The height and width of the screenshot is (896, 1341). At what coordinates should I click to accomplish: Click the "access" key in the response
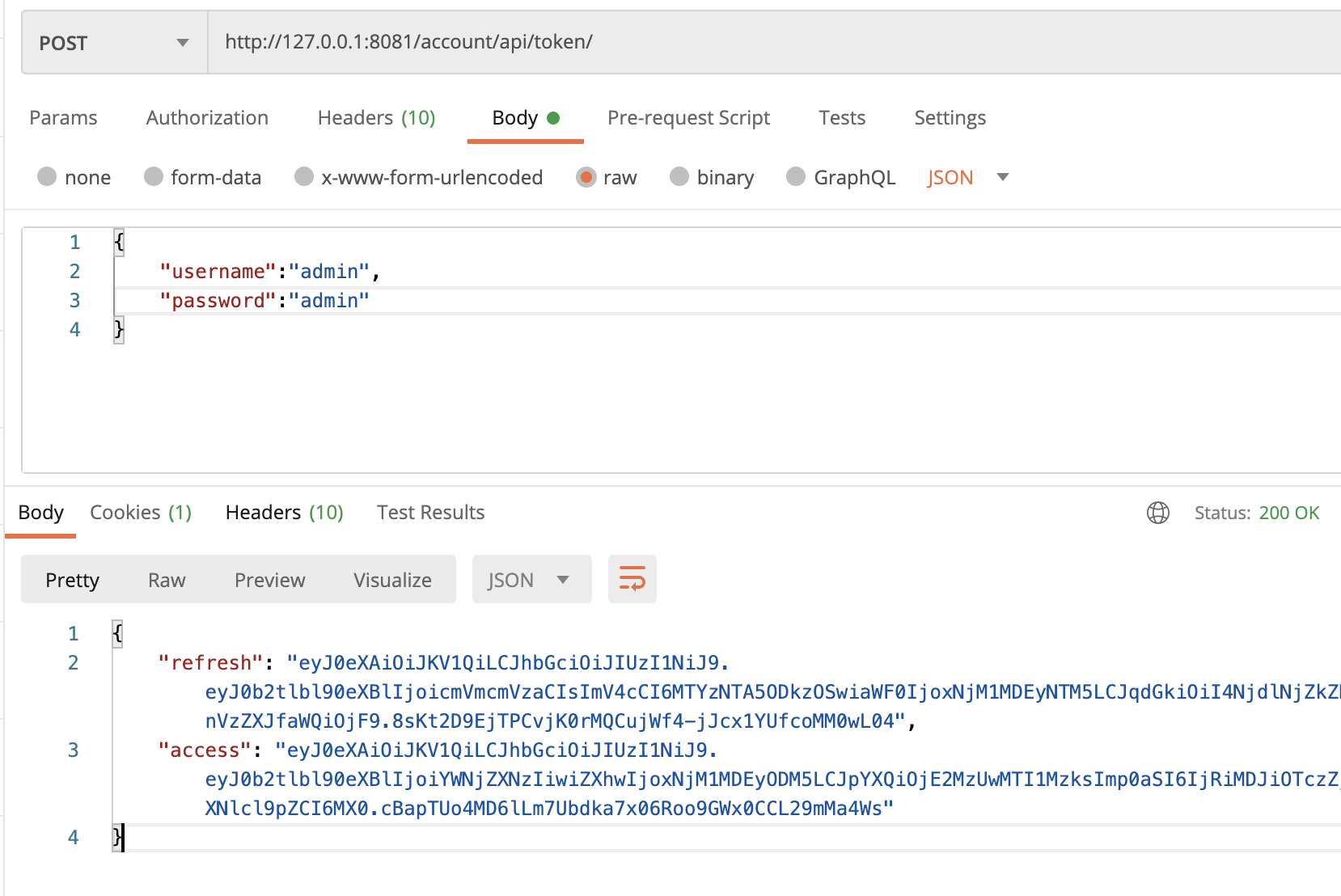click(205, 750)
